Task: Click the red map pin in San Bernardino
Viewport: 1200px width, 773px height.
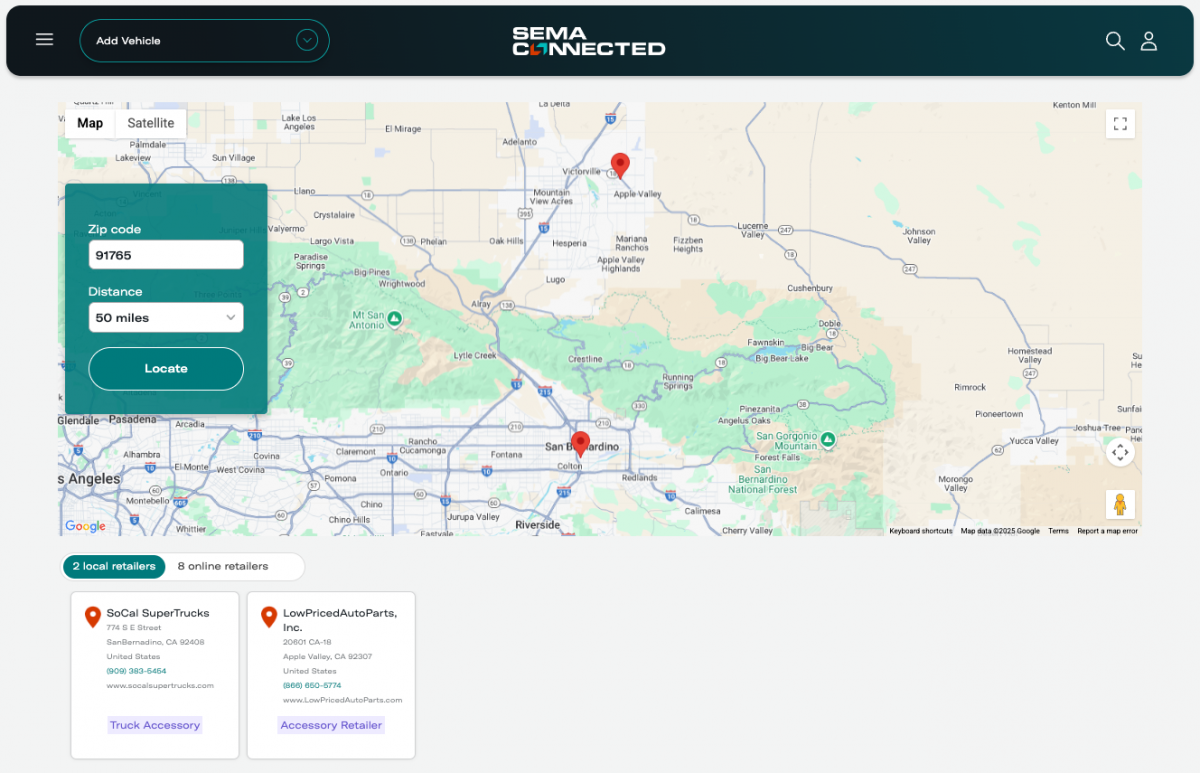Action: (x=580, y=443)
